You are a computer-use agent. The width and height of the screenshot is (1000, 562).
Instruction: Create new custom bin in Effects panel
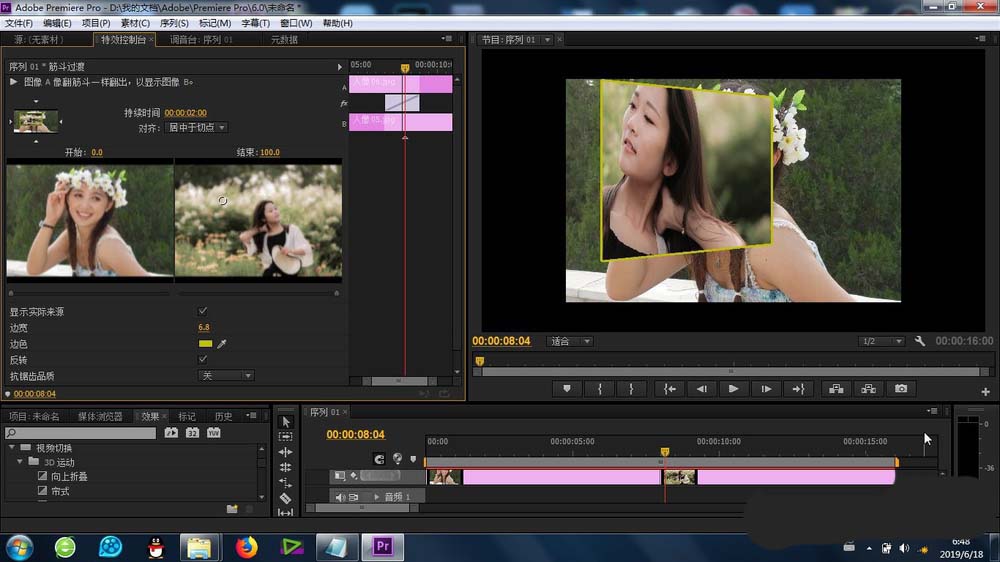coord(232,508)
